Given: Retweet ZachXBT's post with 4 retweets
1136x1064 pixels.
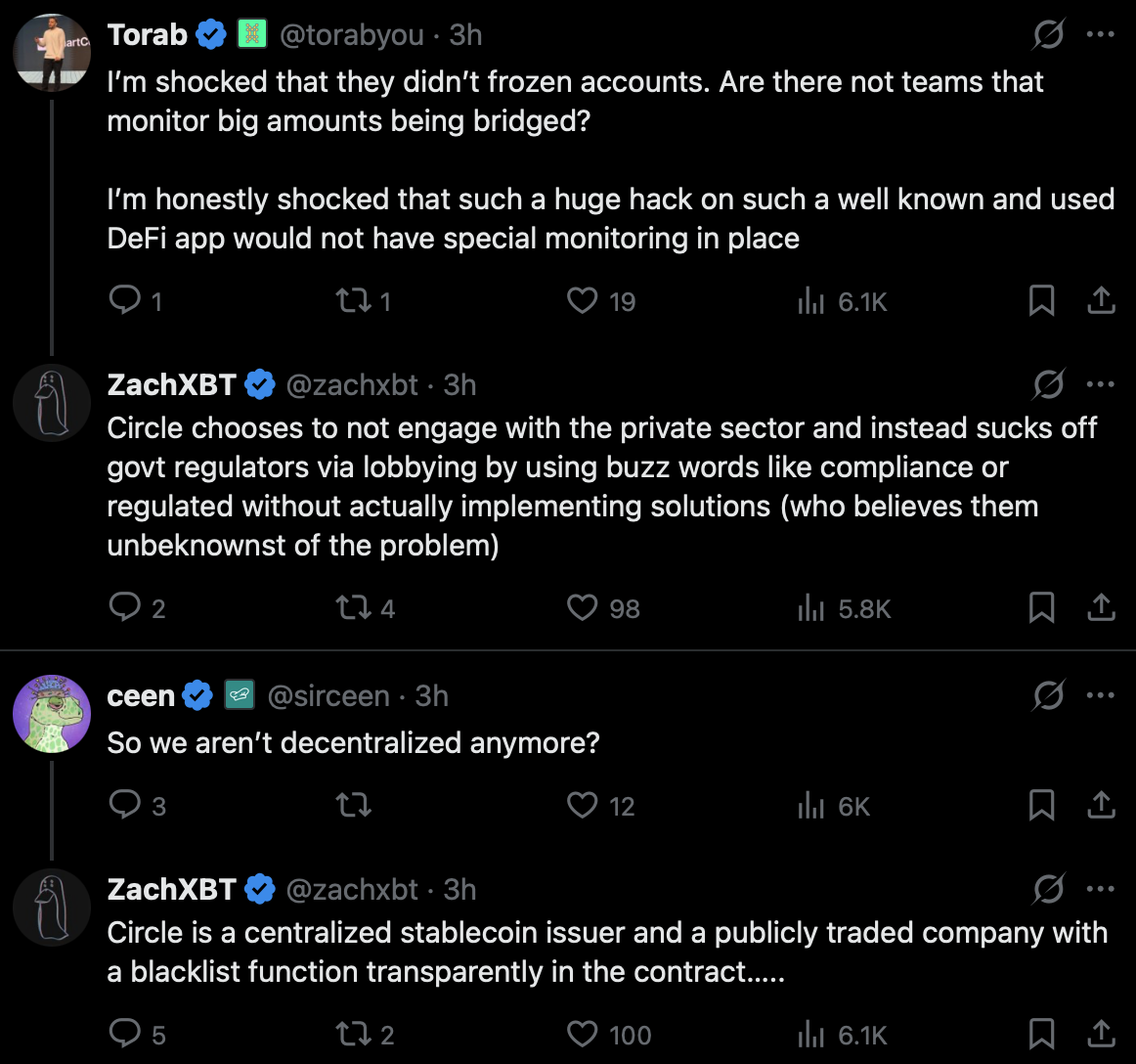Looking at the screenshot, I should pos(353,608).
